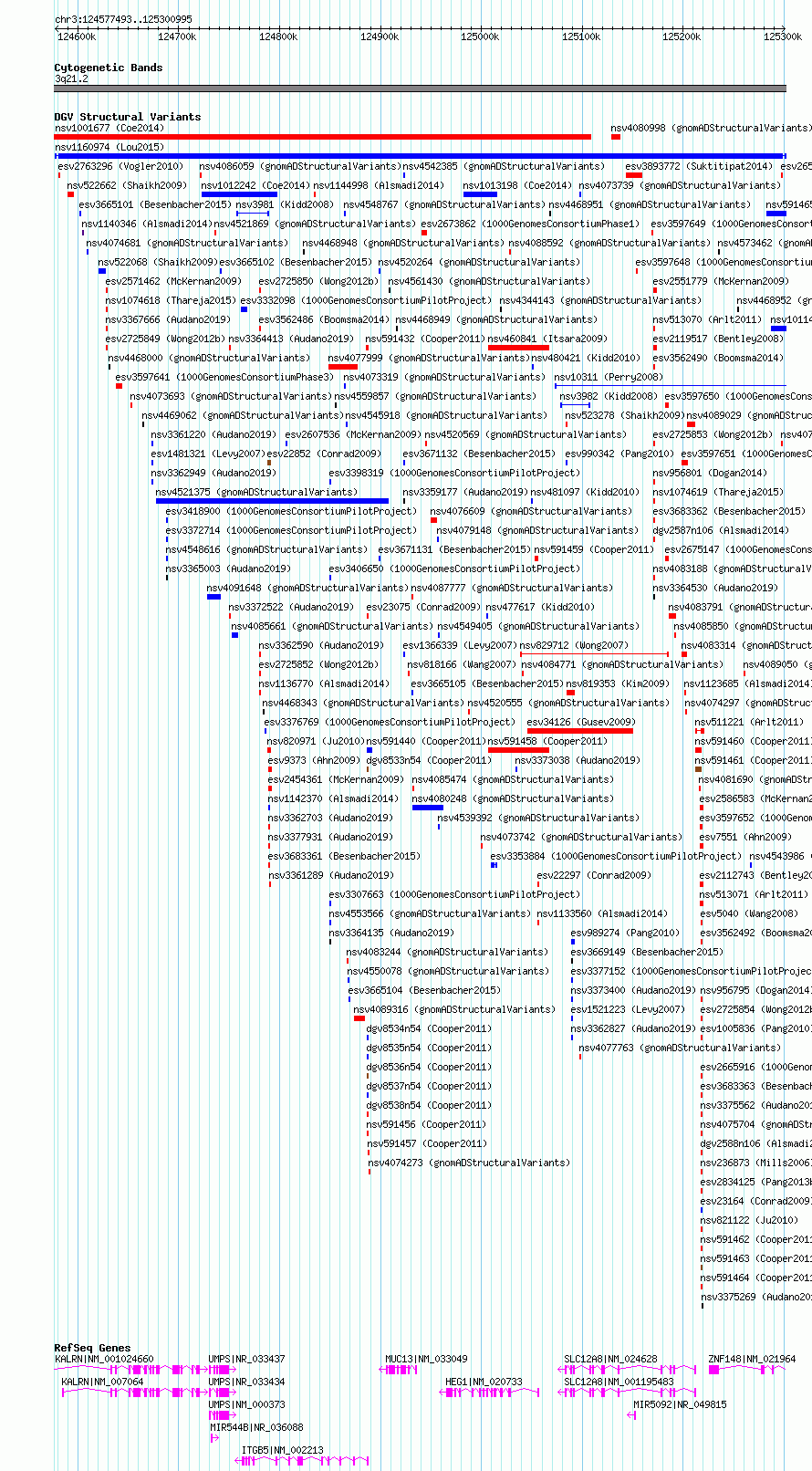Open gene ITGB5|NM_002213
This screenshot has height=1471, width=812.
coord(282,1450)
